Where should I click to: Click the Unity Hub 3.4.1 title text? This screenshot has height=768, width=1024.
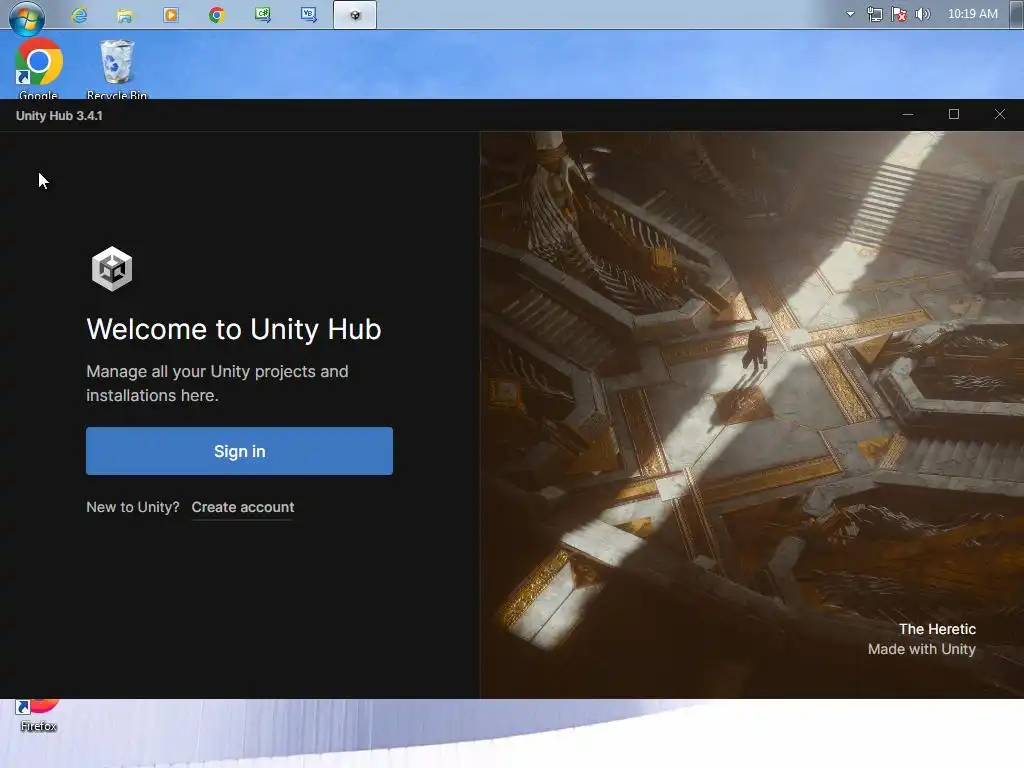click(x=59, y=116)
